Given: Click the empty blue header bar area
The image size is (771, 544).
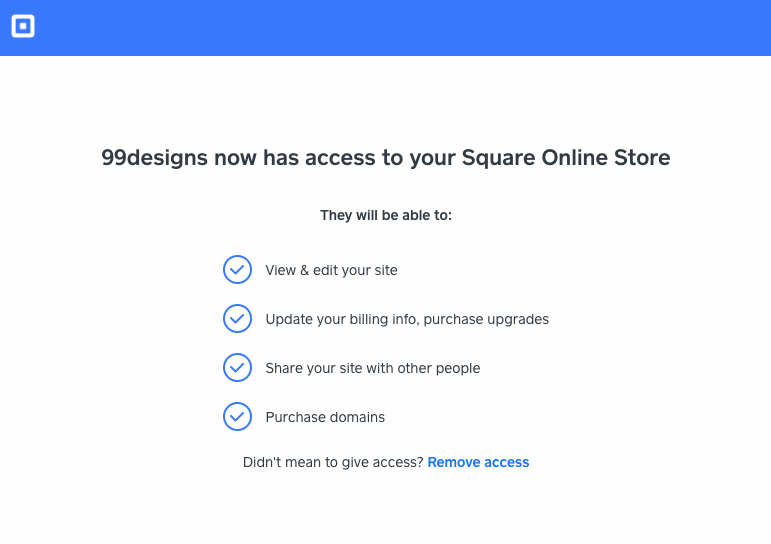Looking at the screenshot, I should click(x=400, y=27).
